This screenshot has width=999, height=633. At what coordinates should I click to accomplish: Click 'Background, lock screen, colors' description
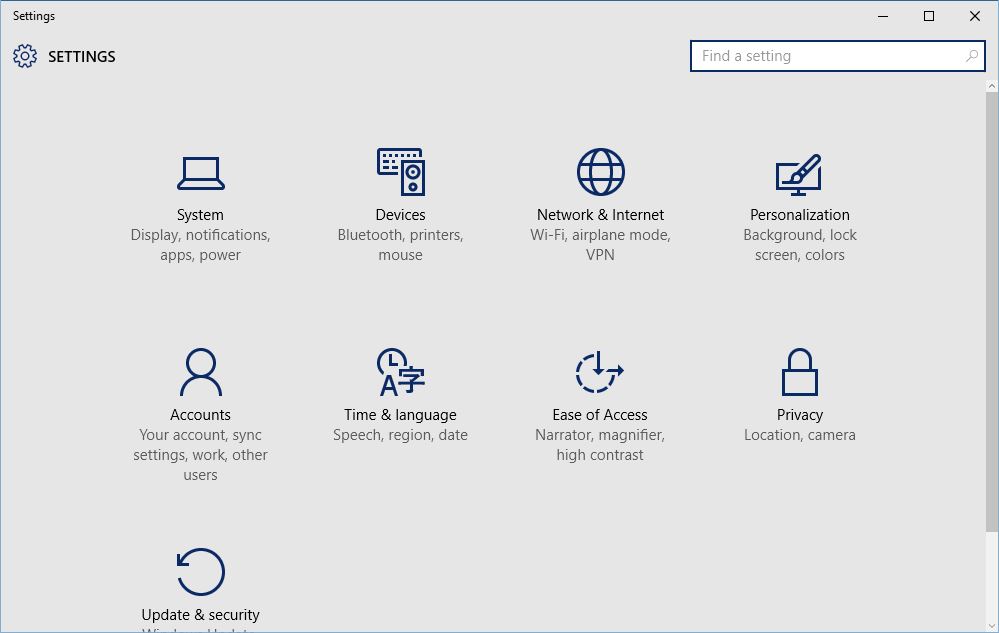(x=800, y=245)
